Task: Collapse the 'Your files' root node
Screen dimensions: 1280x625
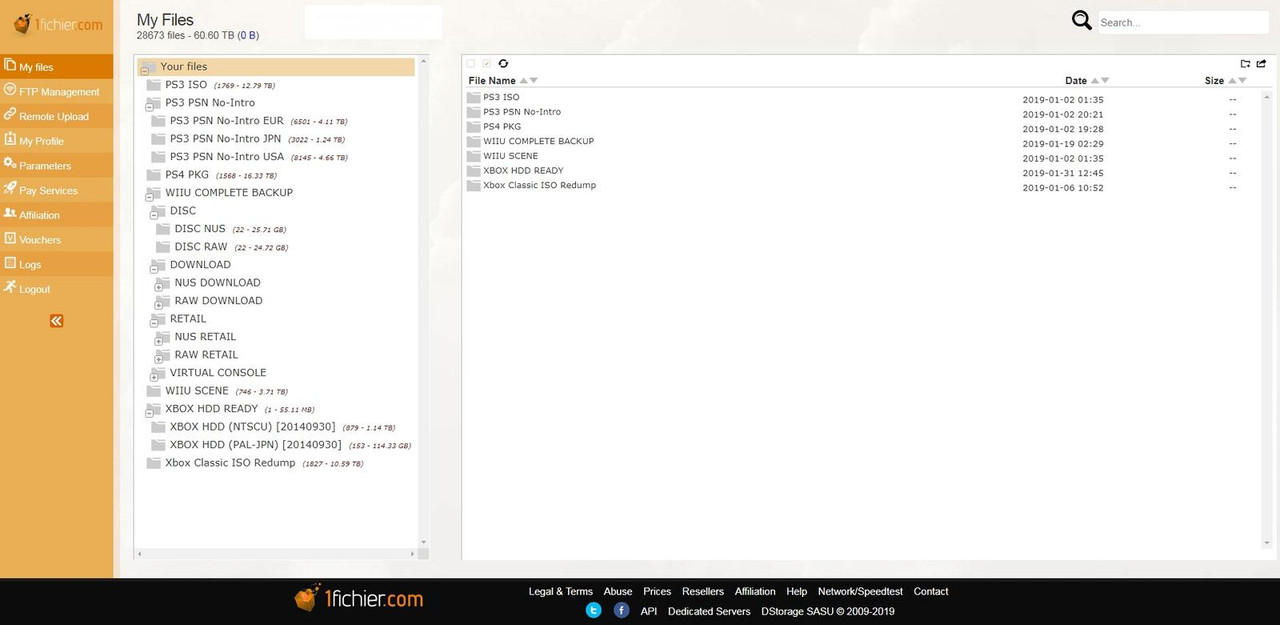Action: click(145, 71)
